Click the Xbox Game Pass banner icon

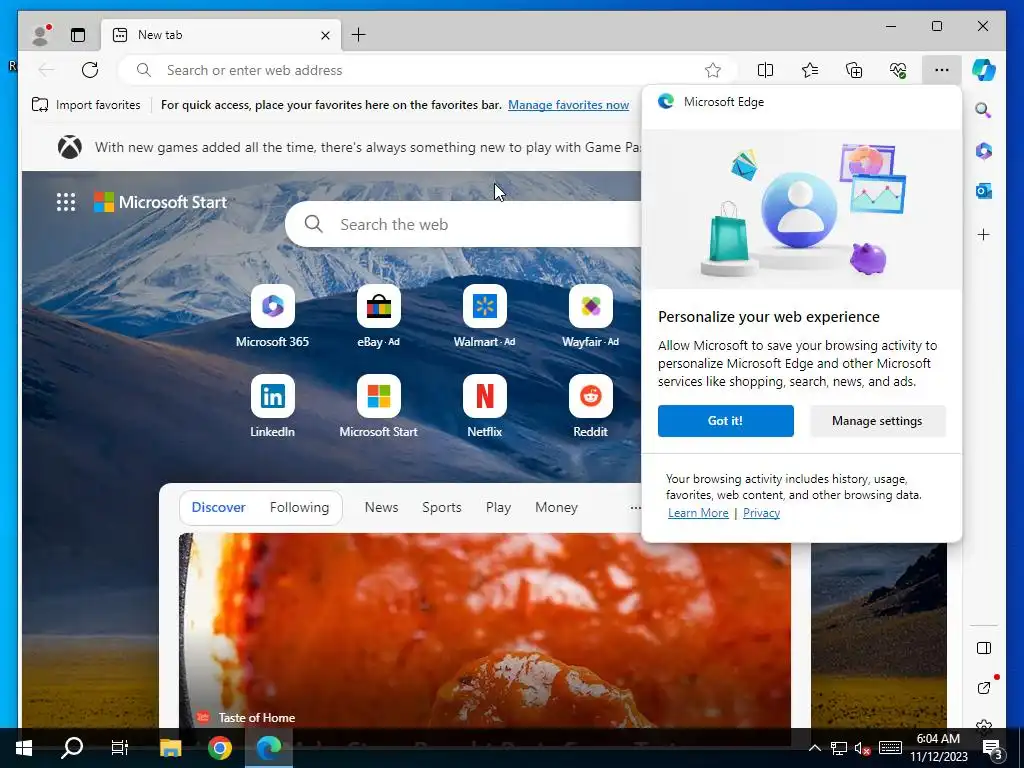click(x=70, y=147)
